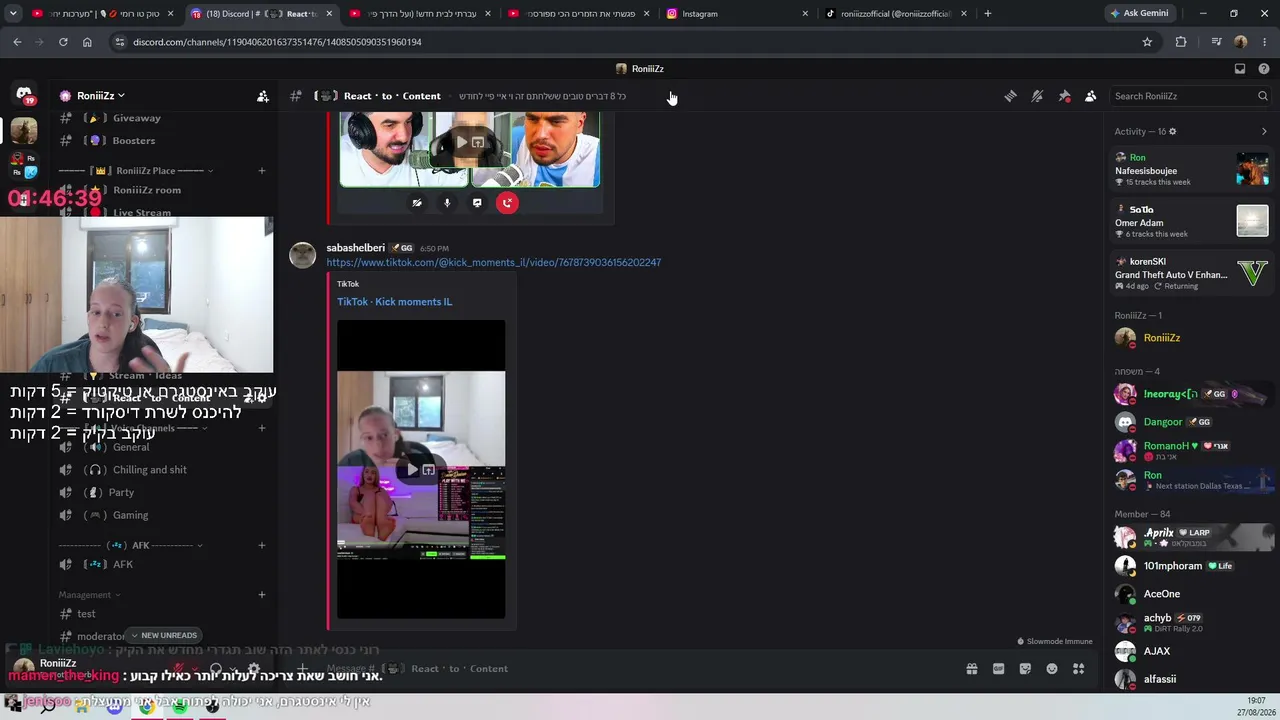Open sticker picker in message bar
1280x720 pixels.
click(x=1025, y=669)
